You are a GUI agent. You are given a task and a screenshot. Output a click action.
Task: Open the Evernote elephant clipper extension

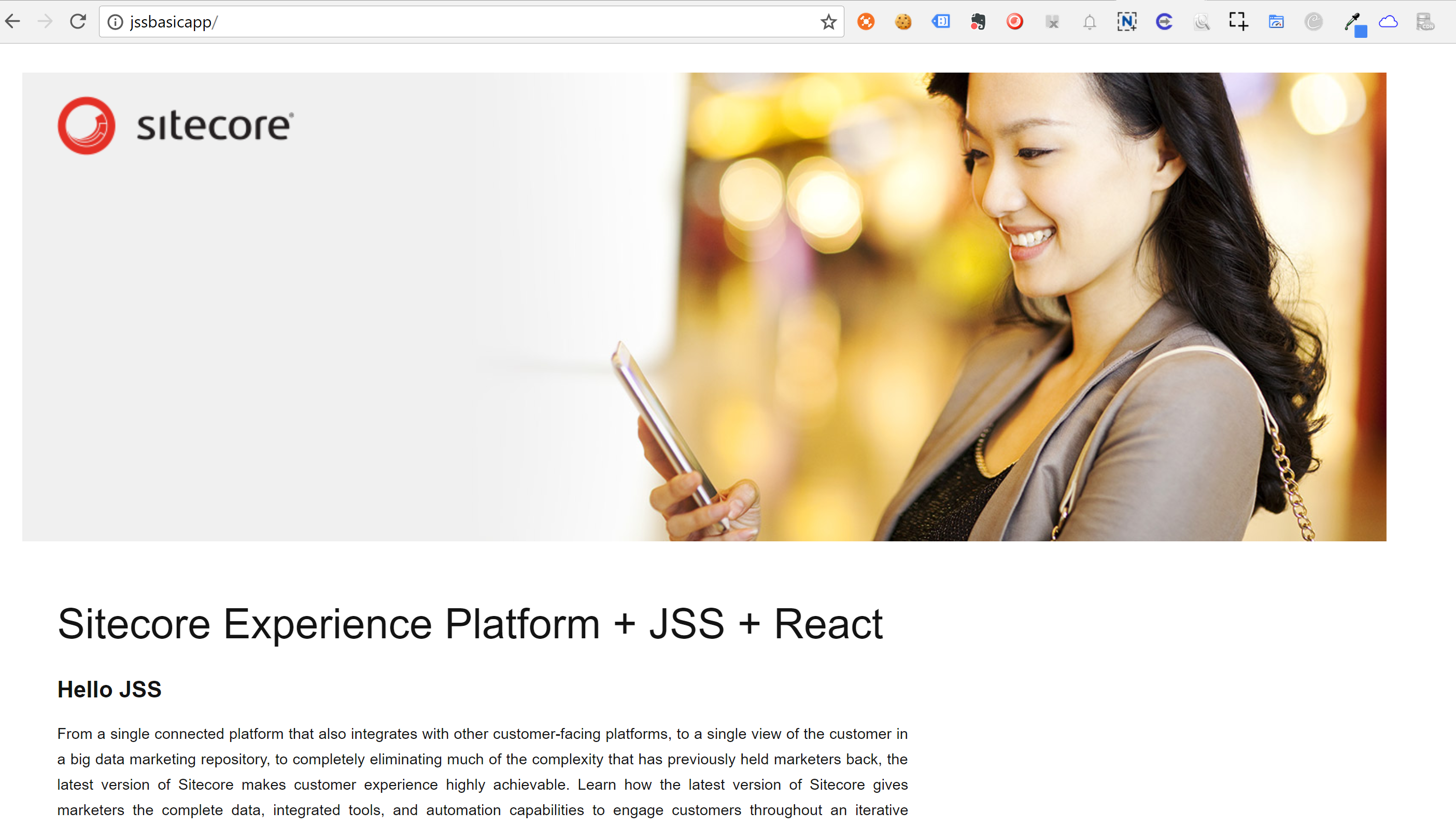[978, 22]
